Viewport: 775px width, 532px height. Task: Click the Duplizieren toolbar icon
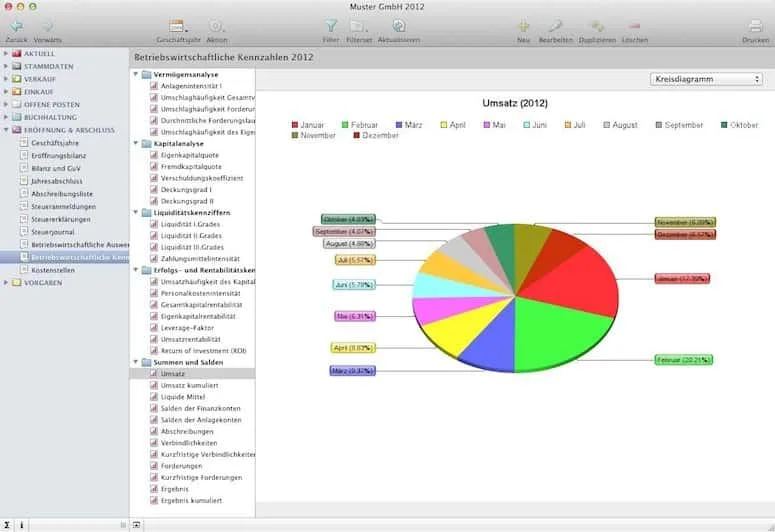pyautogui.click(x=598, y=26)
